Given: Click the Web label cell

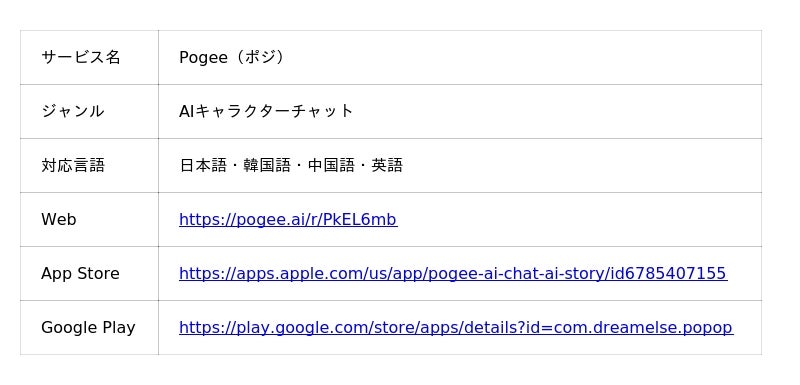Looking at the screenshot, I should pyautogui.click(x=89, y=220).
